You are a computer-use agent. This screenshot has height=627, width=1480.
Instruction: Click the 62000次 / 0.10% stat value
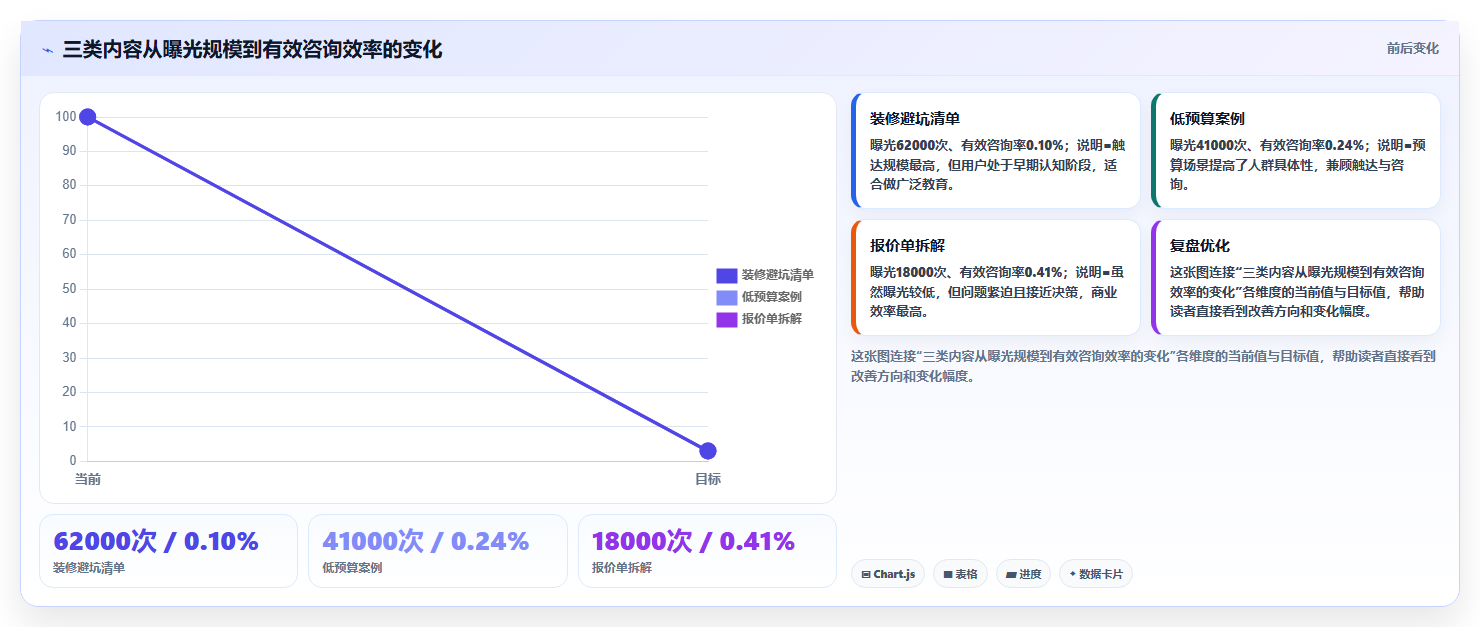(156, 541)
